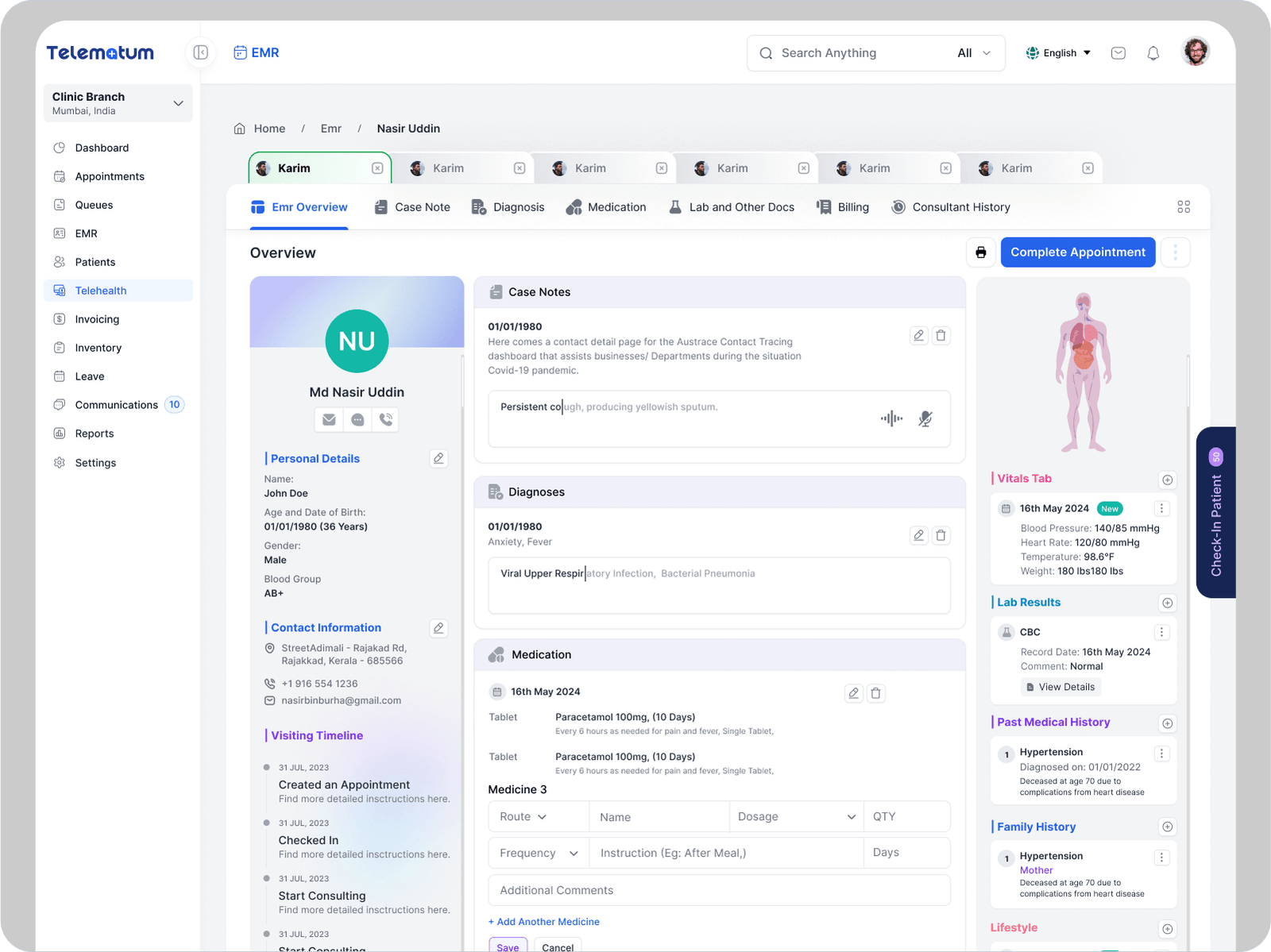Delete the Case Notes entry with trash icon

(941, 336)
